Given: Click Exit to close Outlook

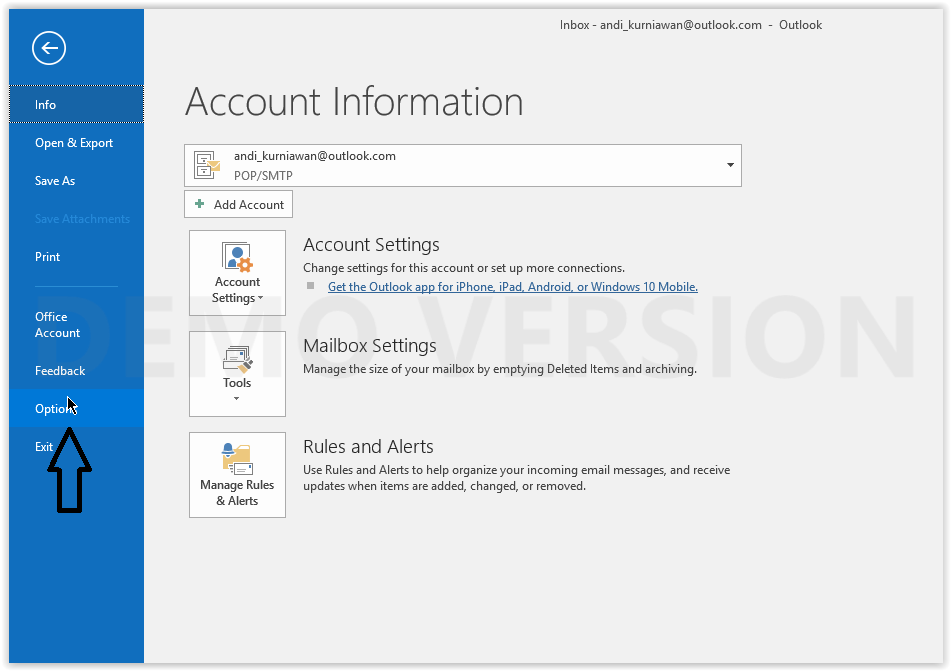Looking at the screenshot, I should tap(76, 447).
